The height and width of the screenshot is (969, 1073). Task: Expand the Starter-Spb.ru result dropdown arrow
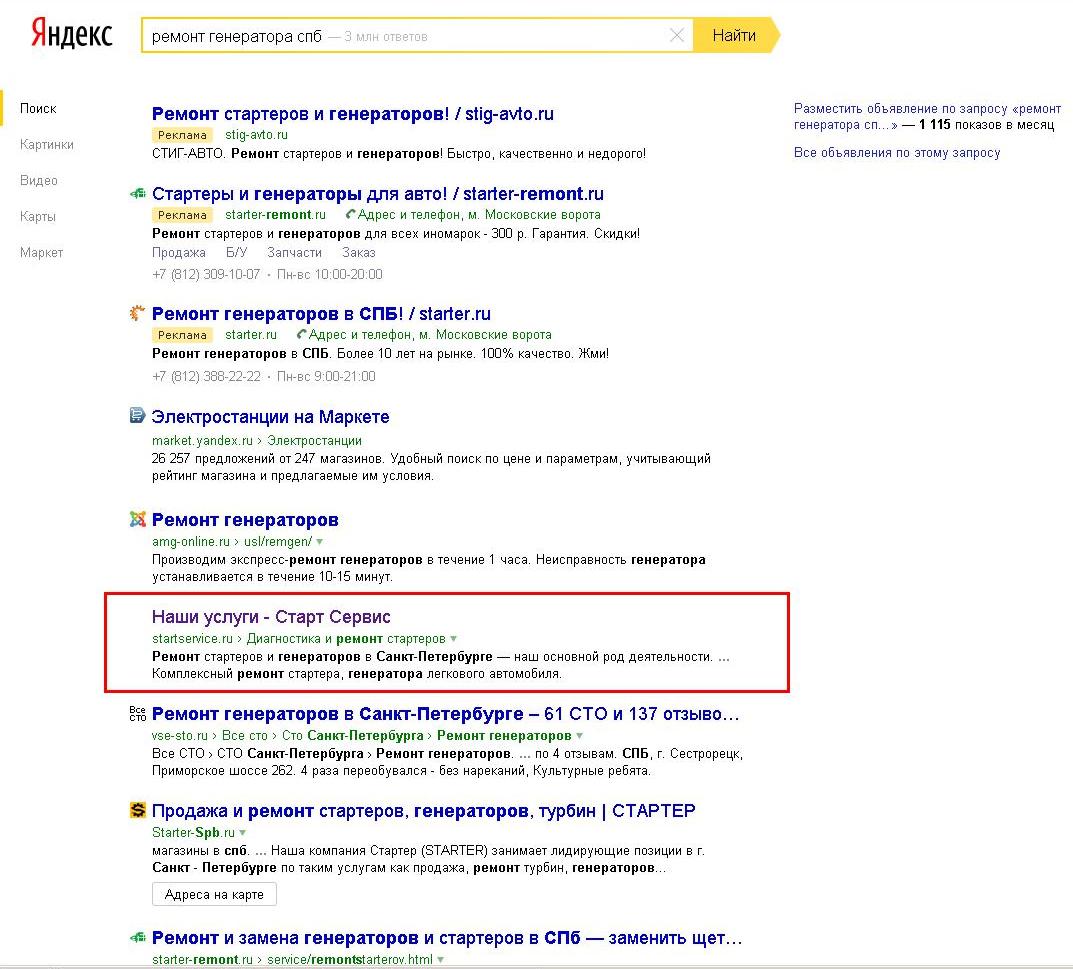point(242,833)
